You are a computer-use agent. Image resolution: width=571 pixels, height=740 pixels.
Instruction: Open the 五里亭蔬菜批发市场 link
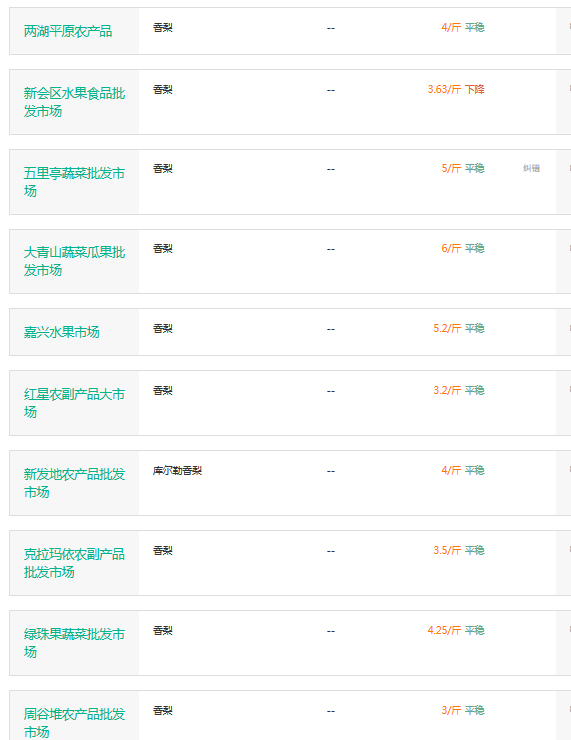[x=74, y=182]
